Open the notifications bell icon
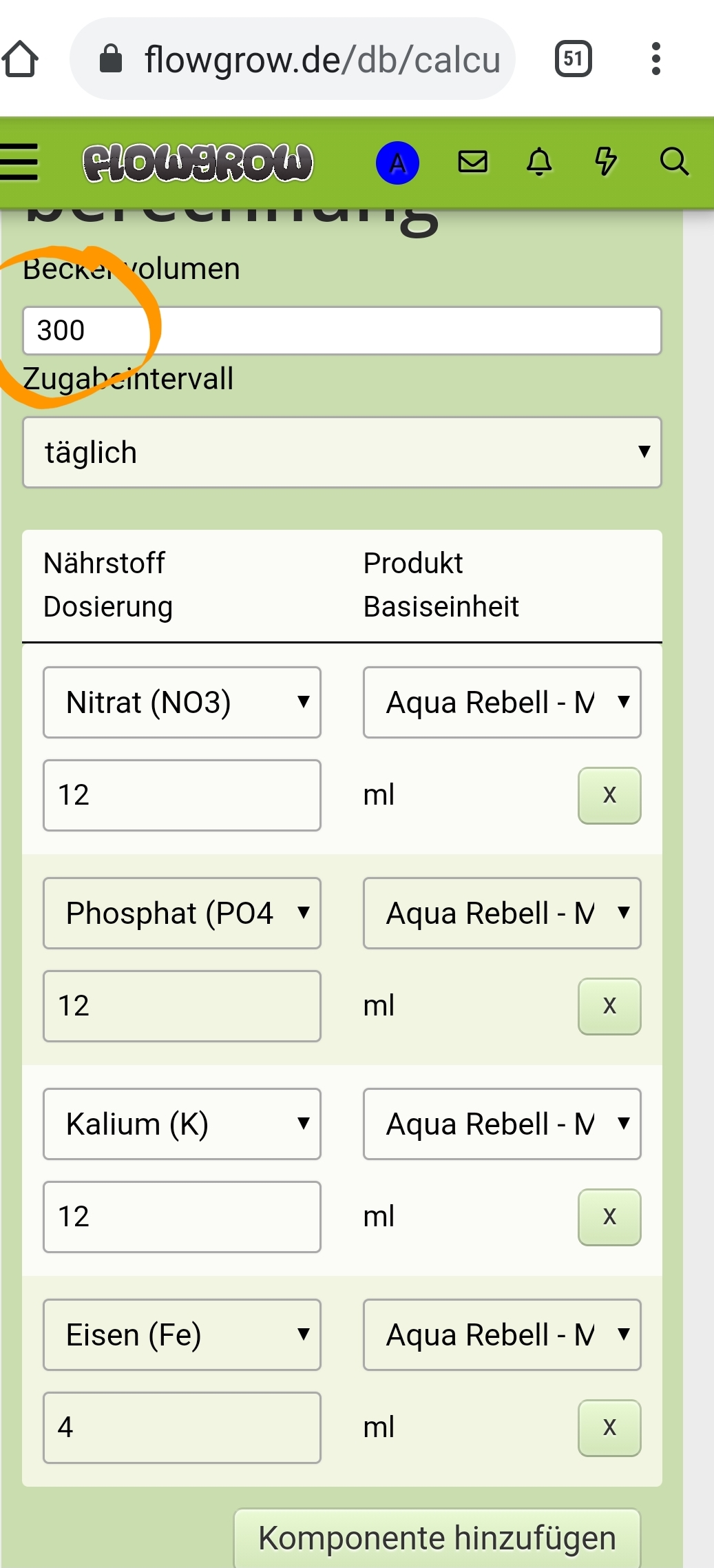 (539, 162)
